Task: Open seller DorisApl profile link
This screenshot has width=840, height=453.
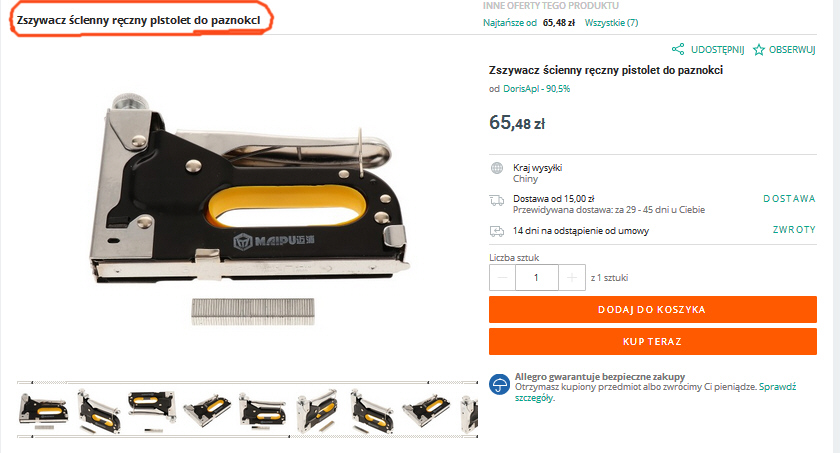Action: (x=536, y=89)
